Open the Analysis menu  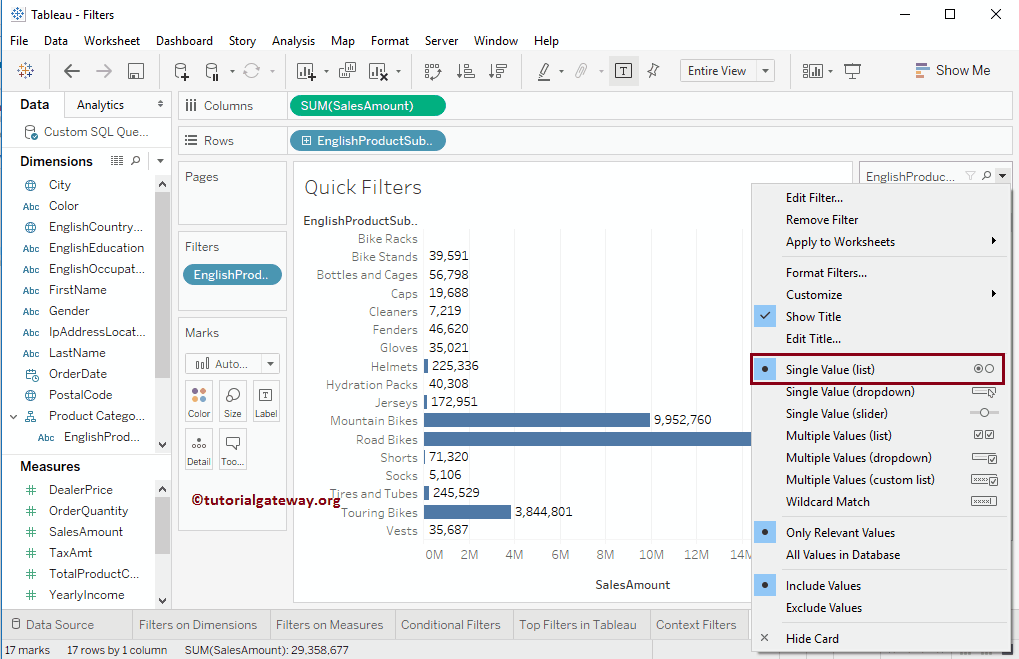pyautogui.click(x=293, y=41)
